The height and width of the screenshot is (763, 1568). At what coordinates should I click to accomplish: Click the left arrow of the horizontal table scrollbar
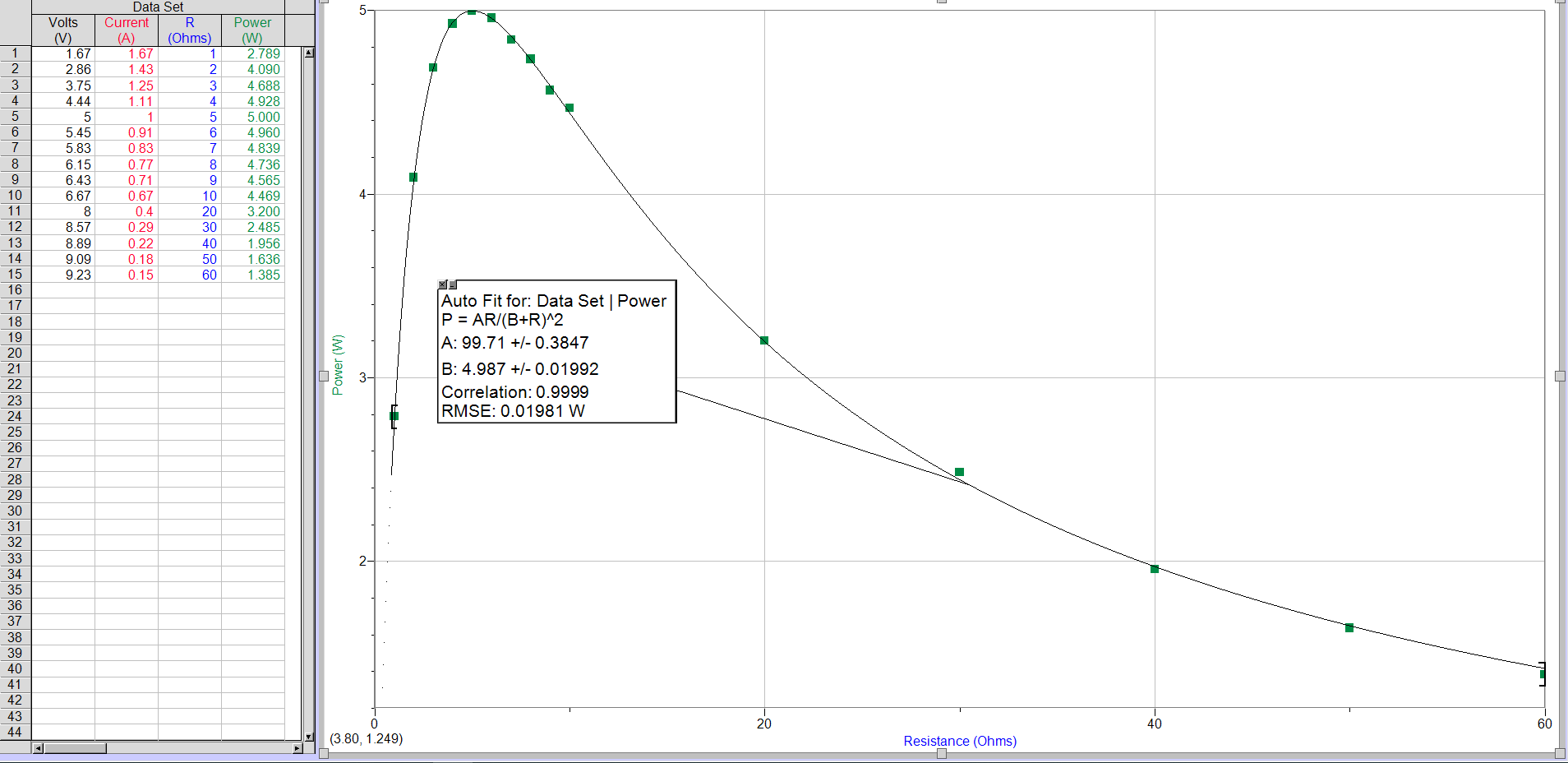click(x=36, y=749)
